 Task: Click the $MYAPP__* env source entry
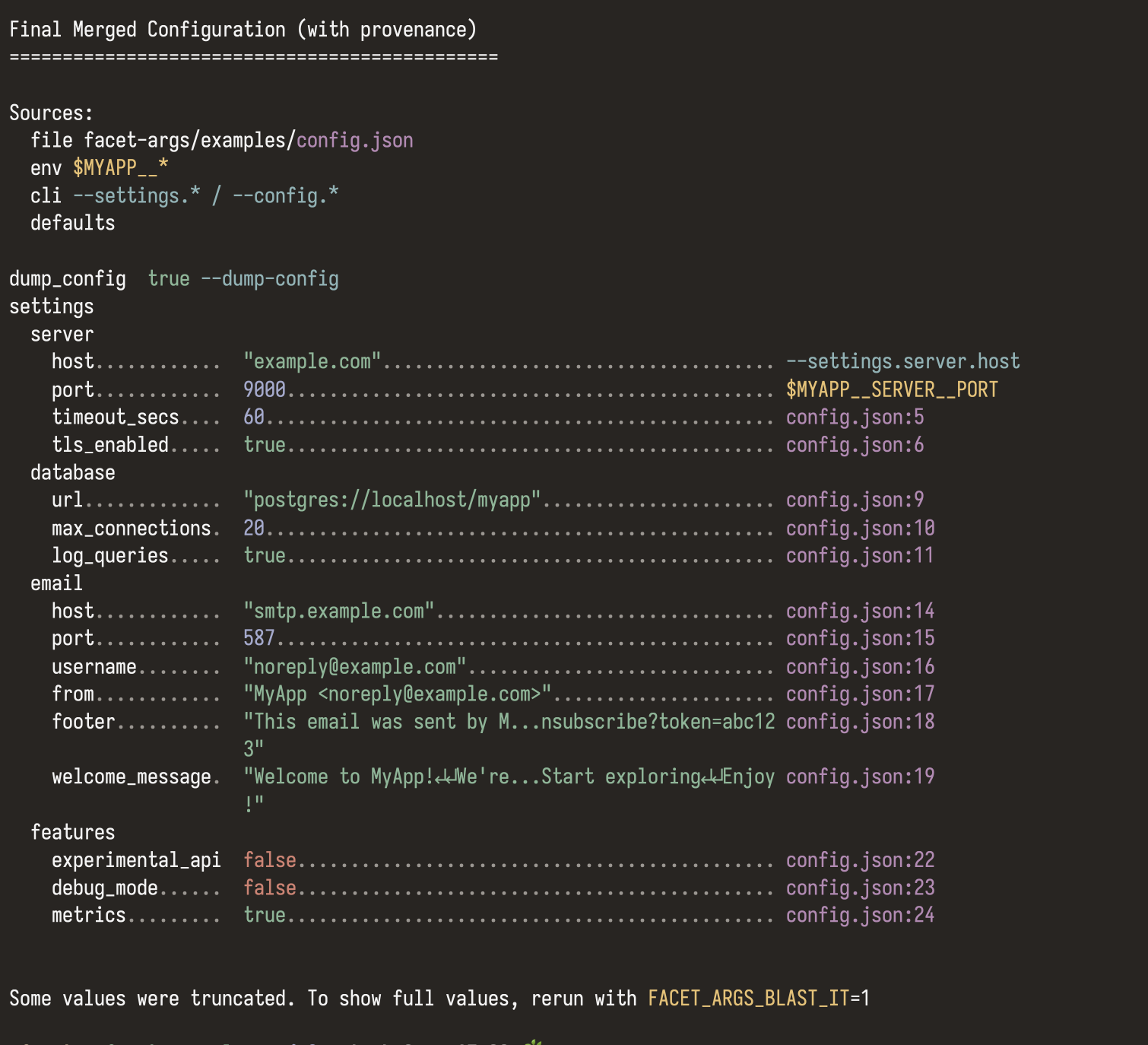(119, 167)
